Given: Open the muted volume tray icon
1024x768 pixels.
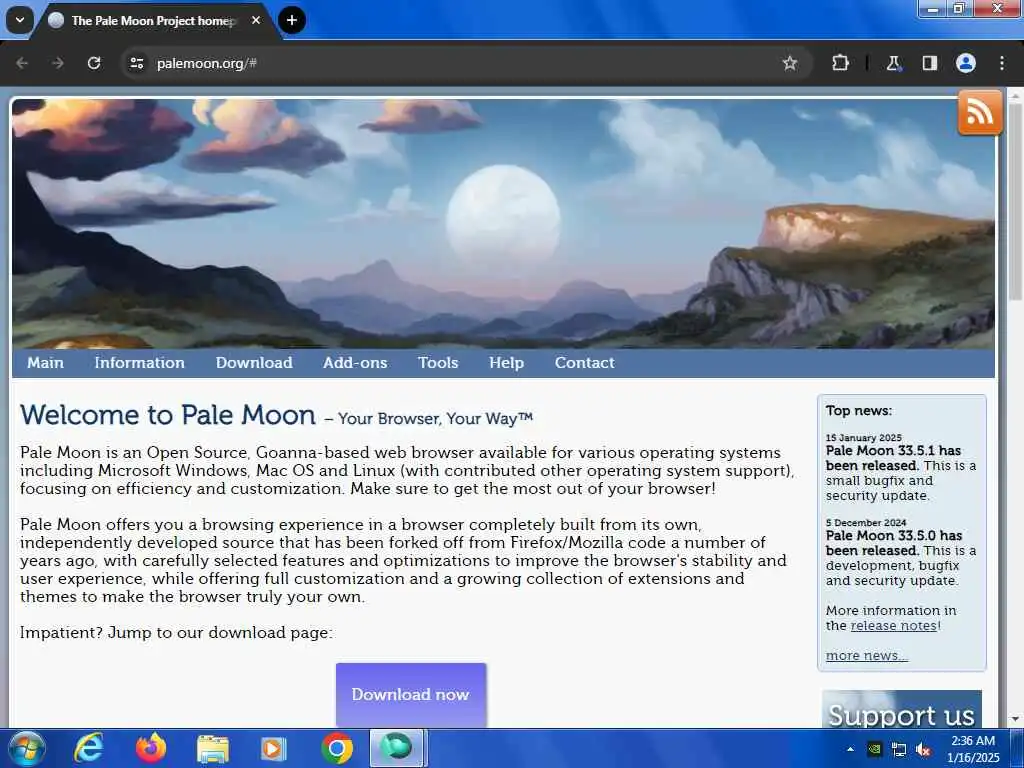Looking at the screenshot, I should point(923,749).
